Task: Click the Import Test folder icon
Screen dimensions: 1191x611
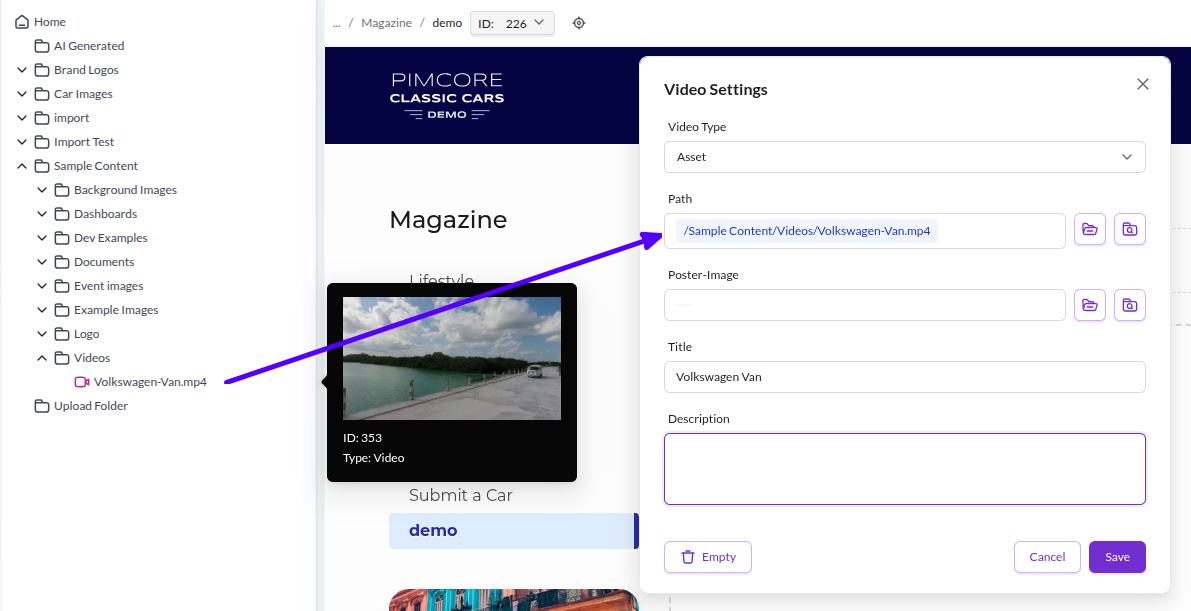Action: (43, 142)
